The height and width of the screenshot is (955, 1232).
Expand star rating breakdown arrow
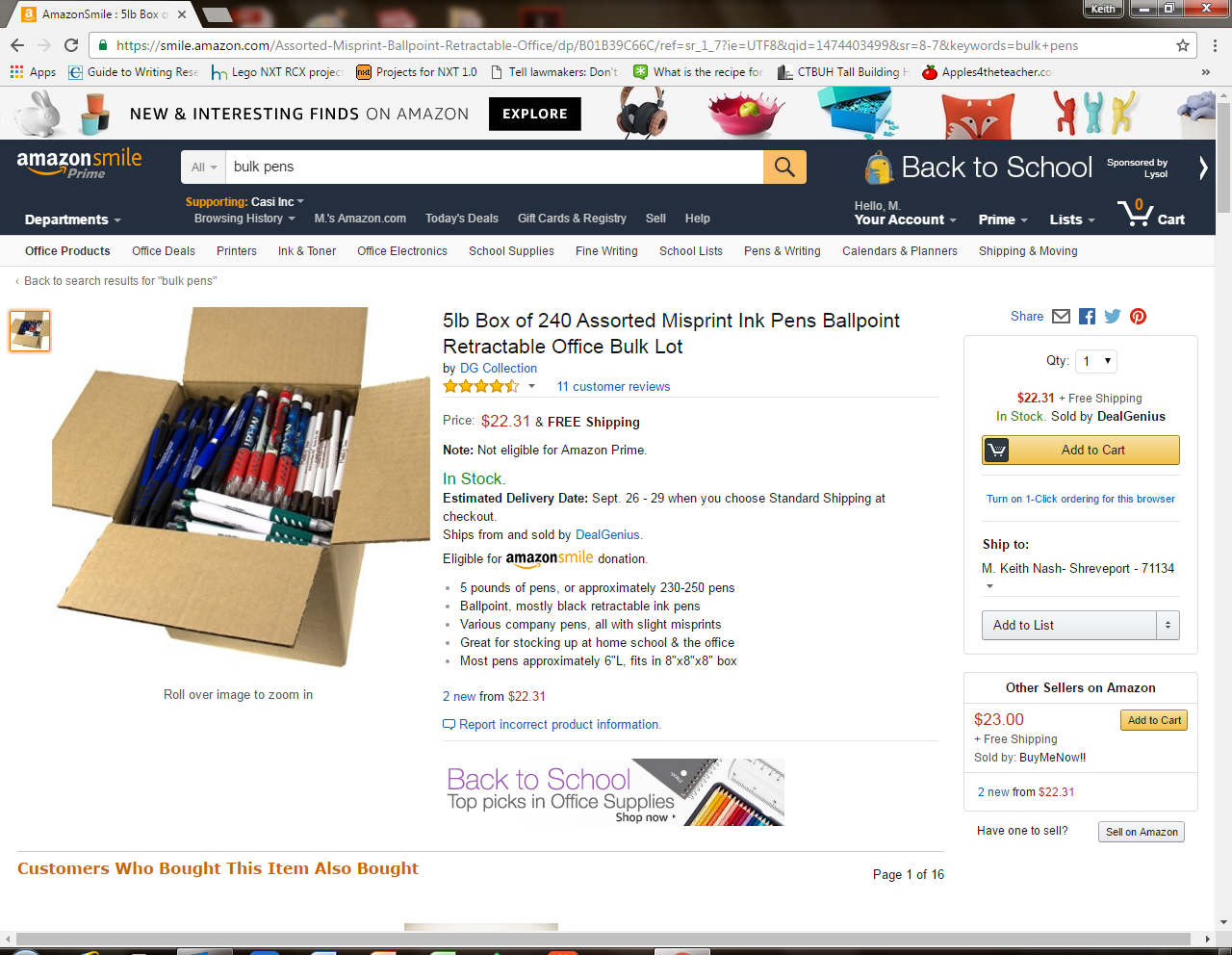(531, 386)
